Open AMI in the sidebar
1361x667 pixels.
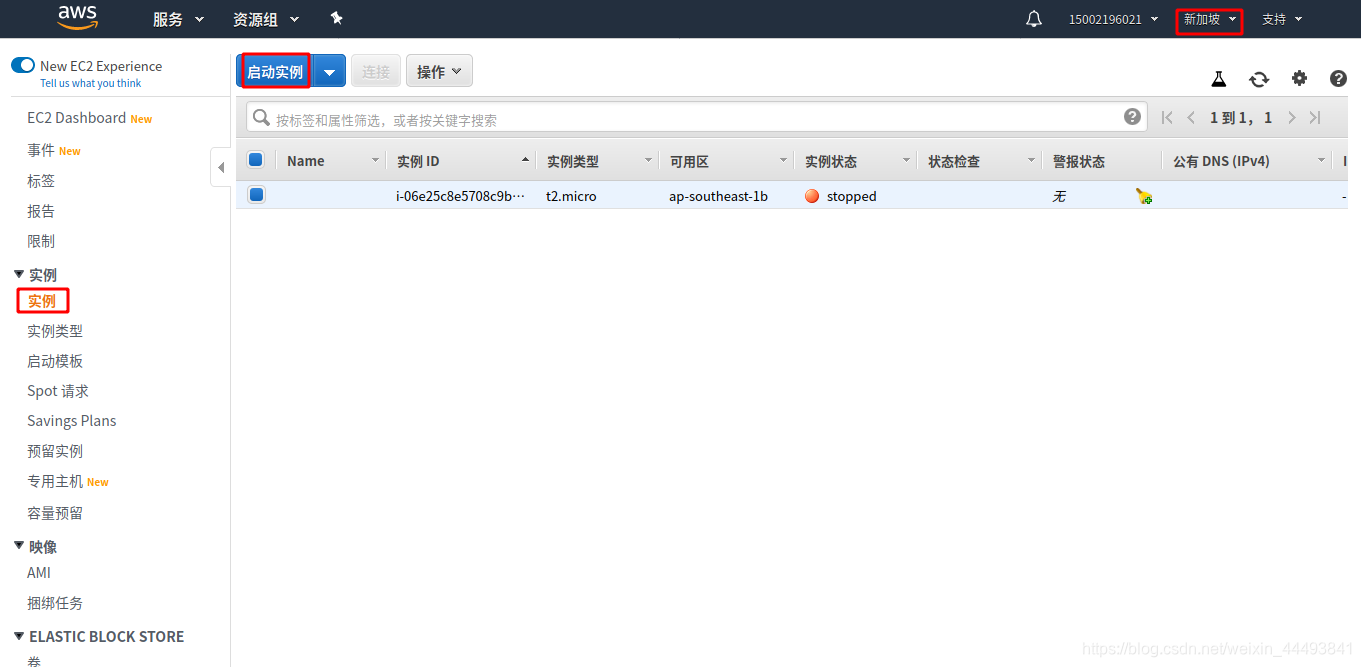(39, 573)
